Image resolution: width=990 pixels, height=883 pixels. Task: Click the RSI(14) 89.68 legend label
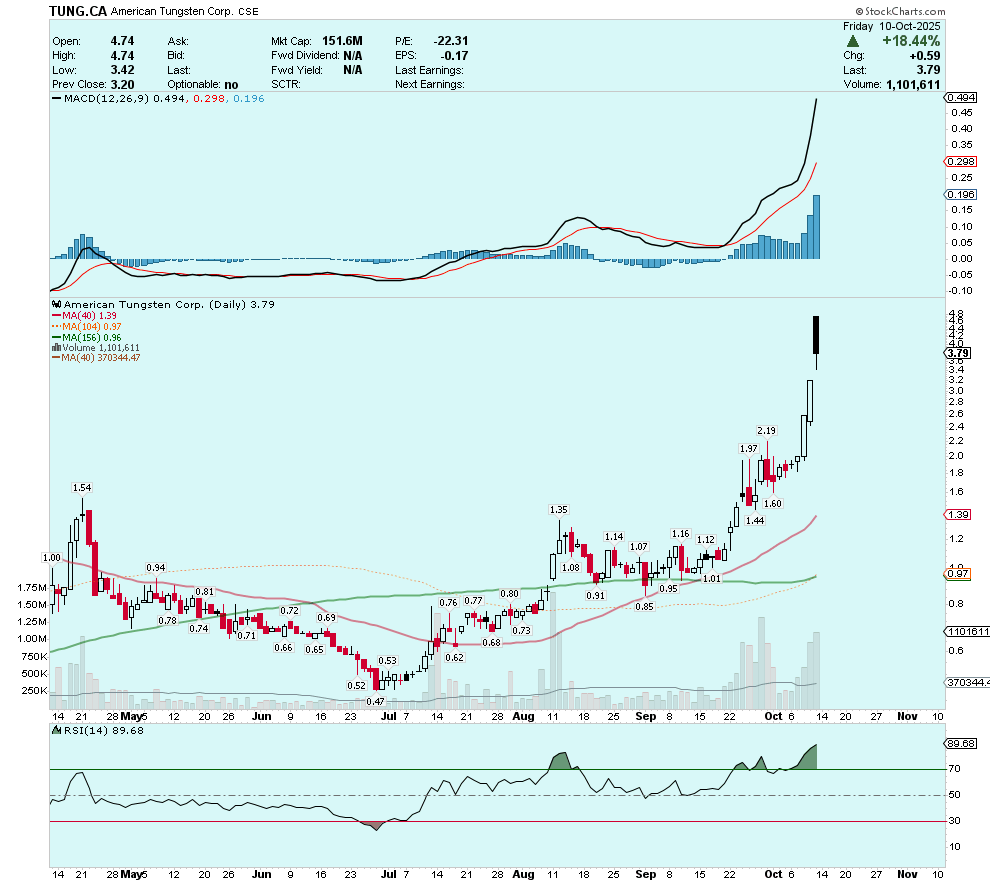pyautogui.click(x=104, y=730)
